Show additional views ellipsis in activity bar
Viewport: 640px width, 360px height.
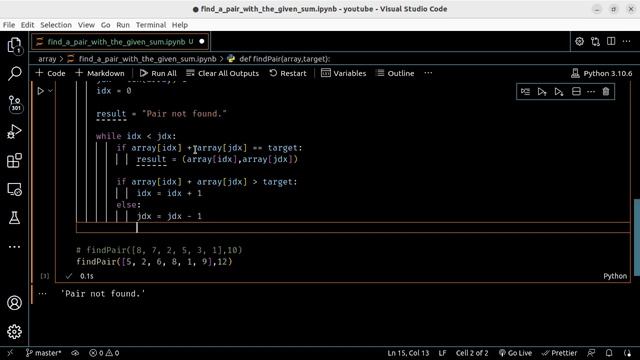pyautogui.click(x=14, y=247)
